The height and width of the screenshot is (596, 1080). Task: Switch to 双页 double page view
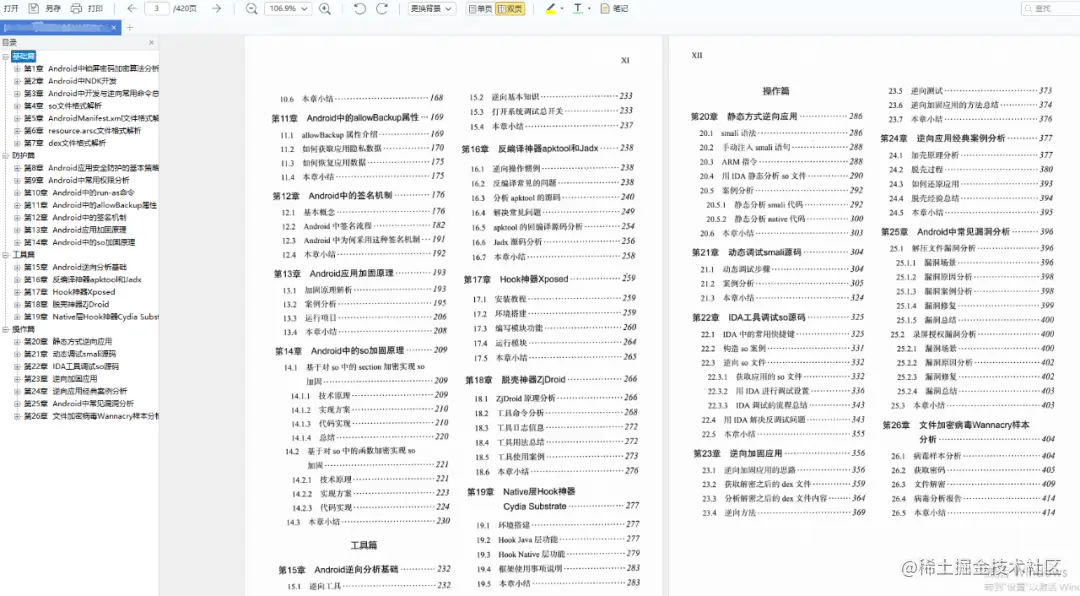(x=510, y=8)
